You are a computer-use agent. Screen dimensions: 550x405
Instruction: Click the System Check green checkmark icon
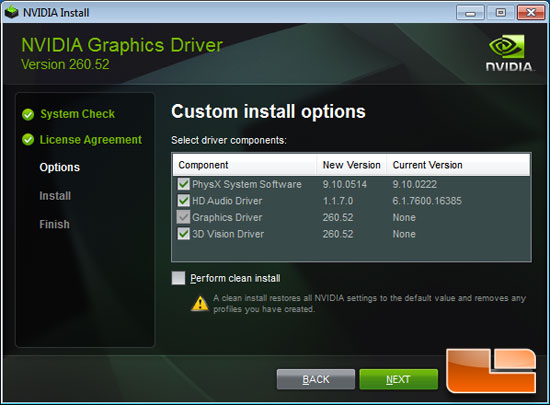[x=28, y=114]
